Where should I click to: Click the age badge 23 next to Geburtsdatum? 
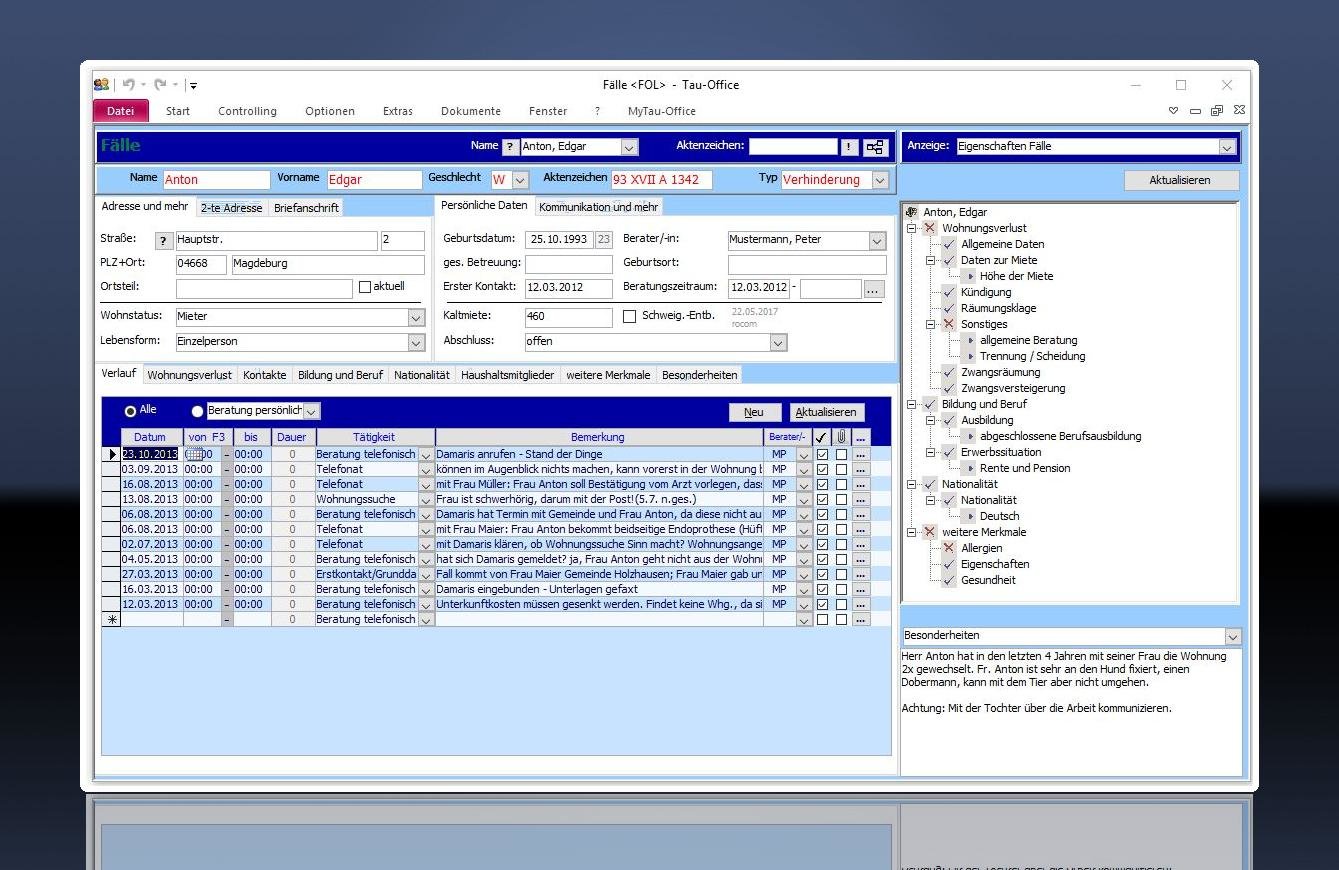click(x=604, y=240)
